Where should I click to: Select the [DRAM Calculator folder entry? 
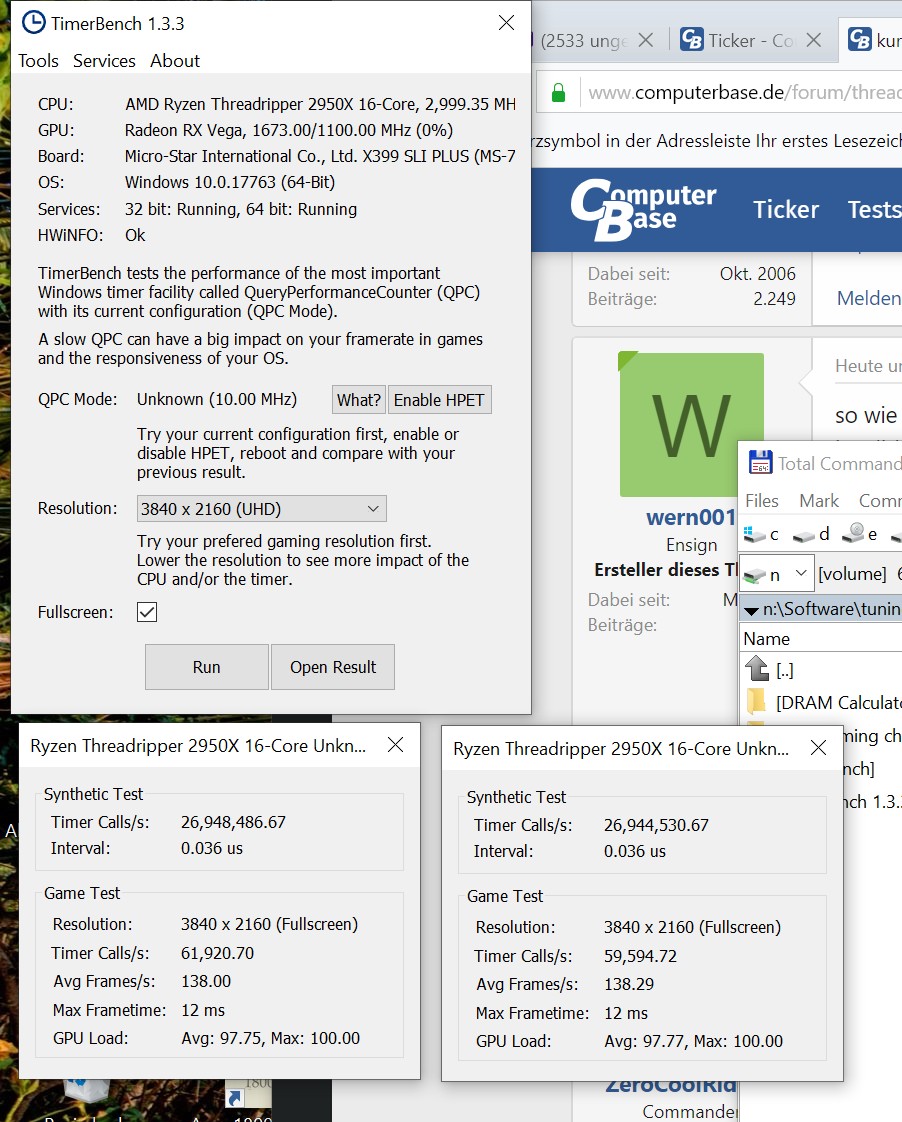pyautogui.click(x=823, y=703)
